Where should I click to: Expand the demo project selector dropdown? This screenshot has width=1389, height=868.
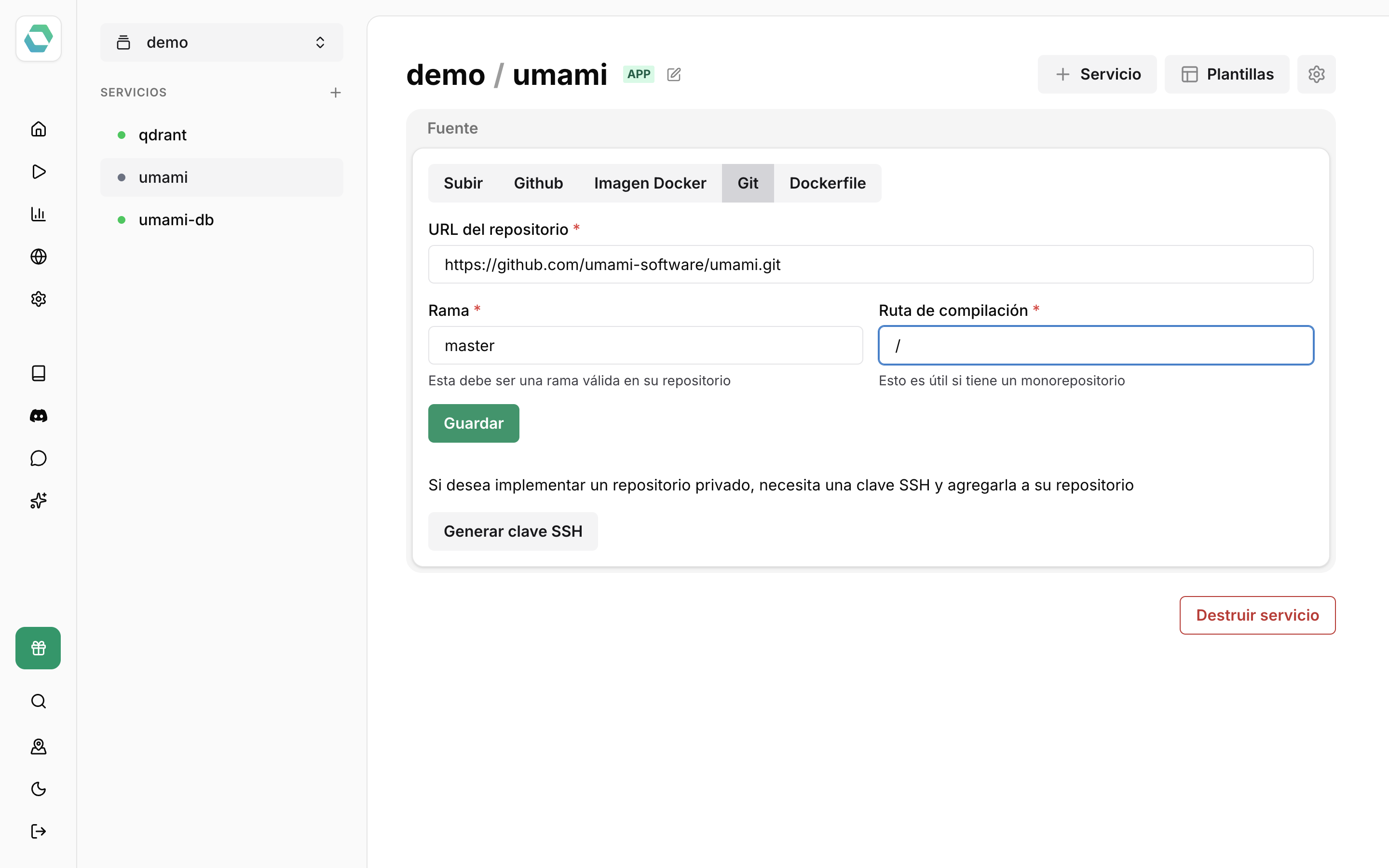(221, 42)
